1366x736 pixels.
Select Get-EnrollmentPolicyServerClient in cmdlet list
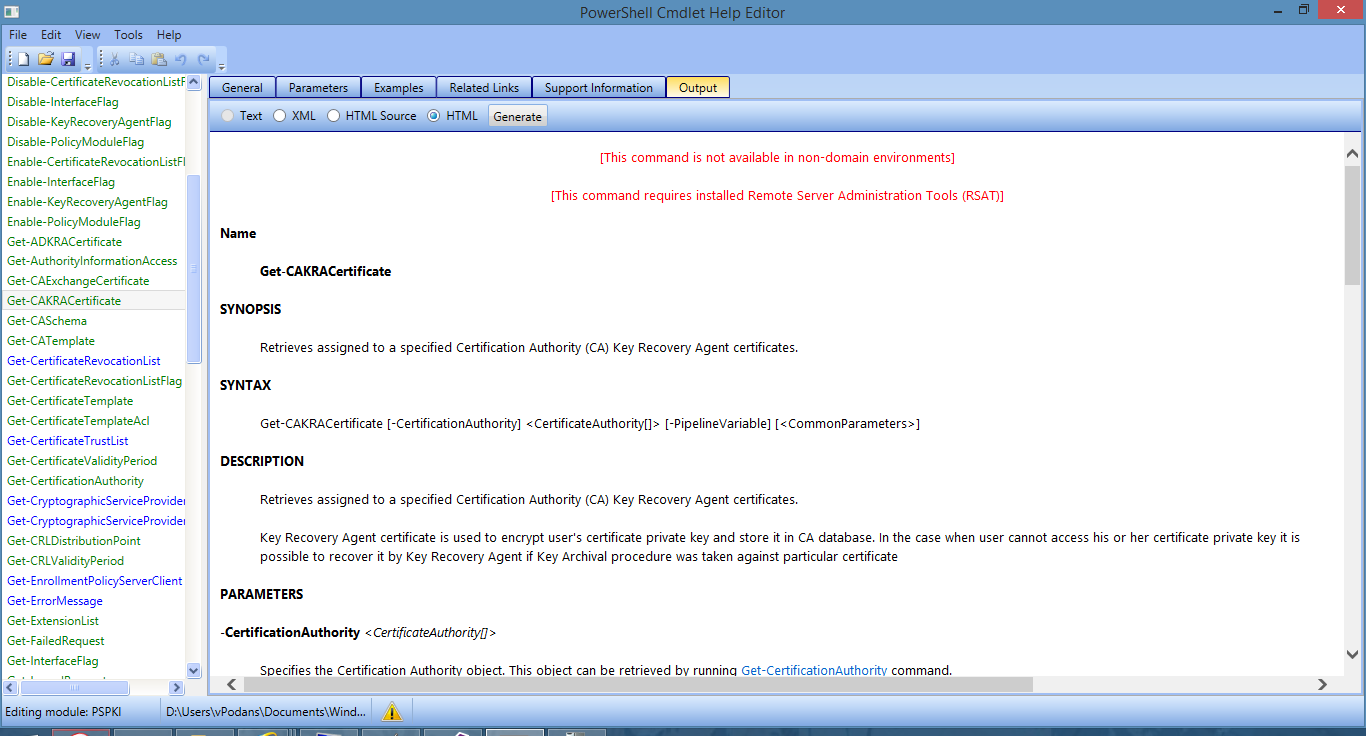tap(95, 581)
